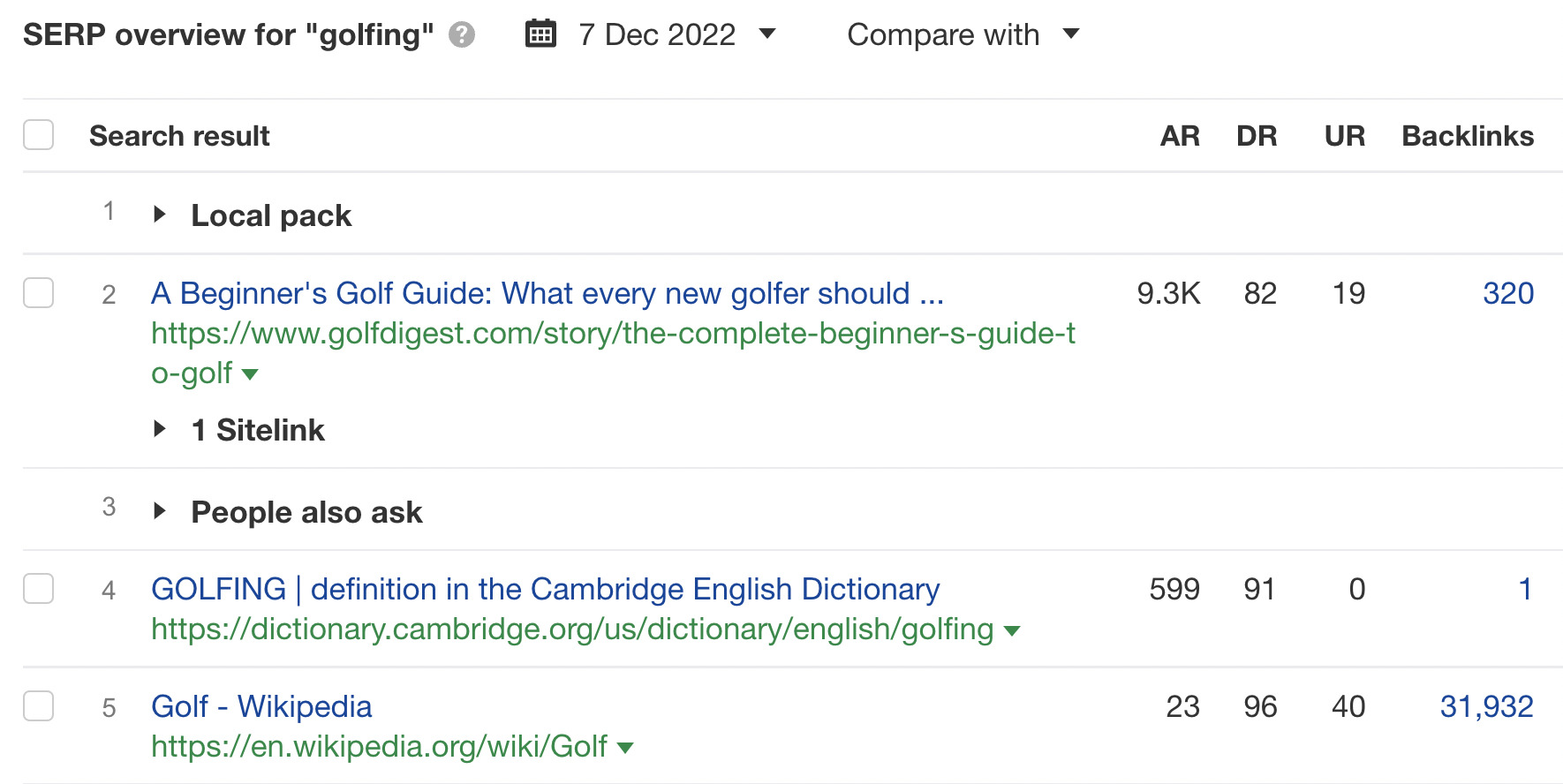Sort by the Backlinks column header
This screenshot has width=1563, height=784.
[1467, 135]
